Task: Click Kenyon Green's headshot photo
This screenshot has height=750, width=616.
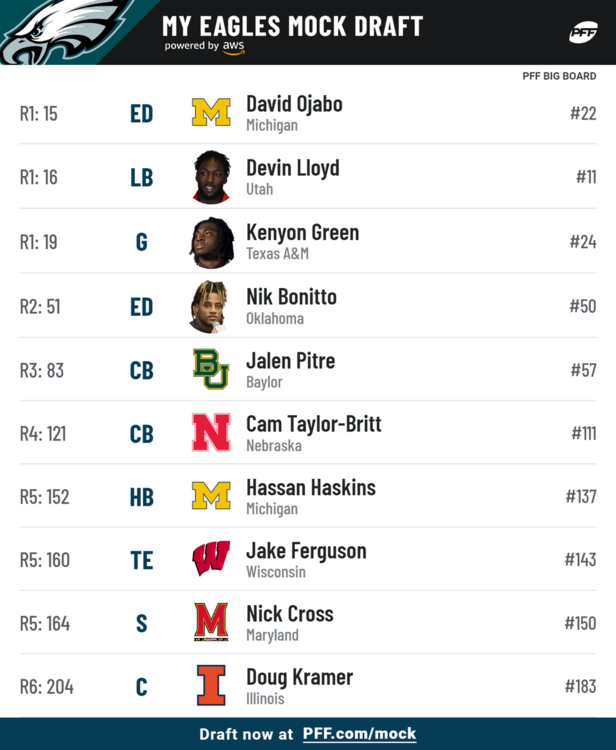Action: click(x=212, y=242)
